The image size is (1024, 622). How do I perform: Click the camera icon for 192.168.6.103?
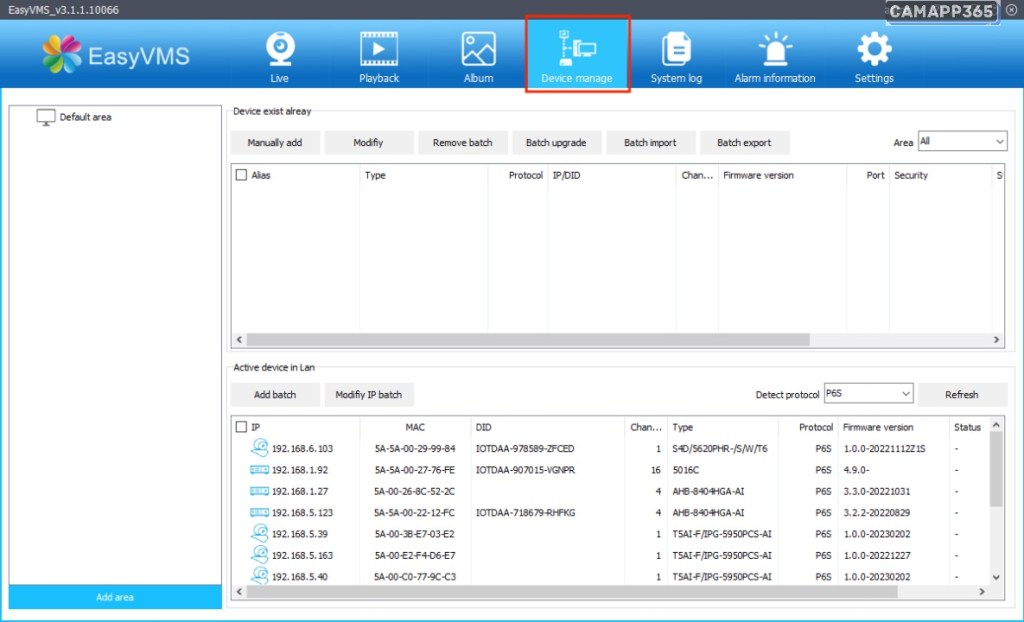click(259, 448)
